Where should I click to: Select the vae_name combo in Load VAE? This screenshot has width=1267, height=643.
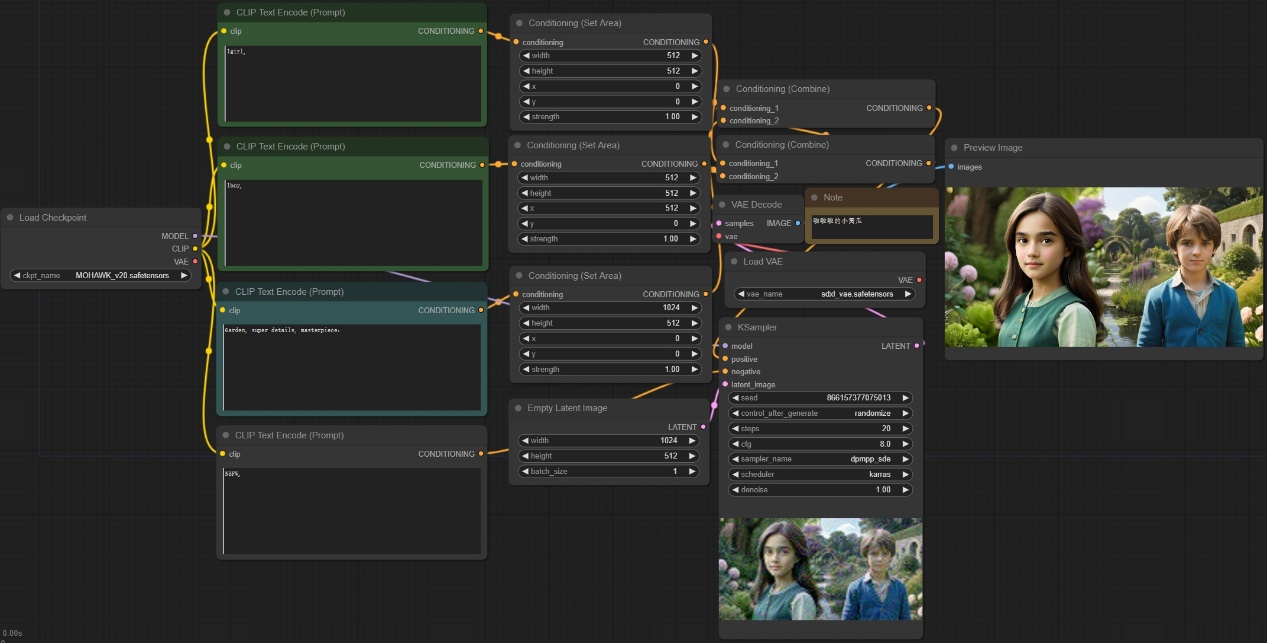point(825,294)
